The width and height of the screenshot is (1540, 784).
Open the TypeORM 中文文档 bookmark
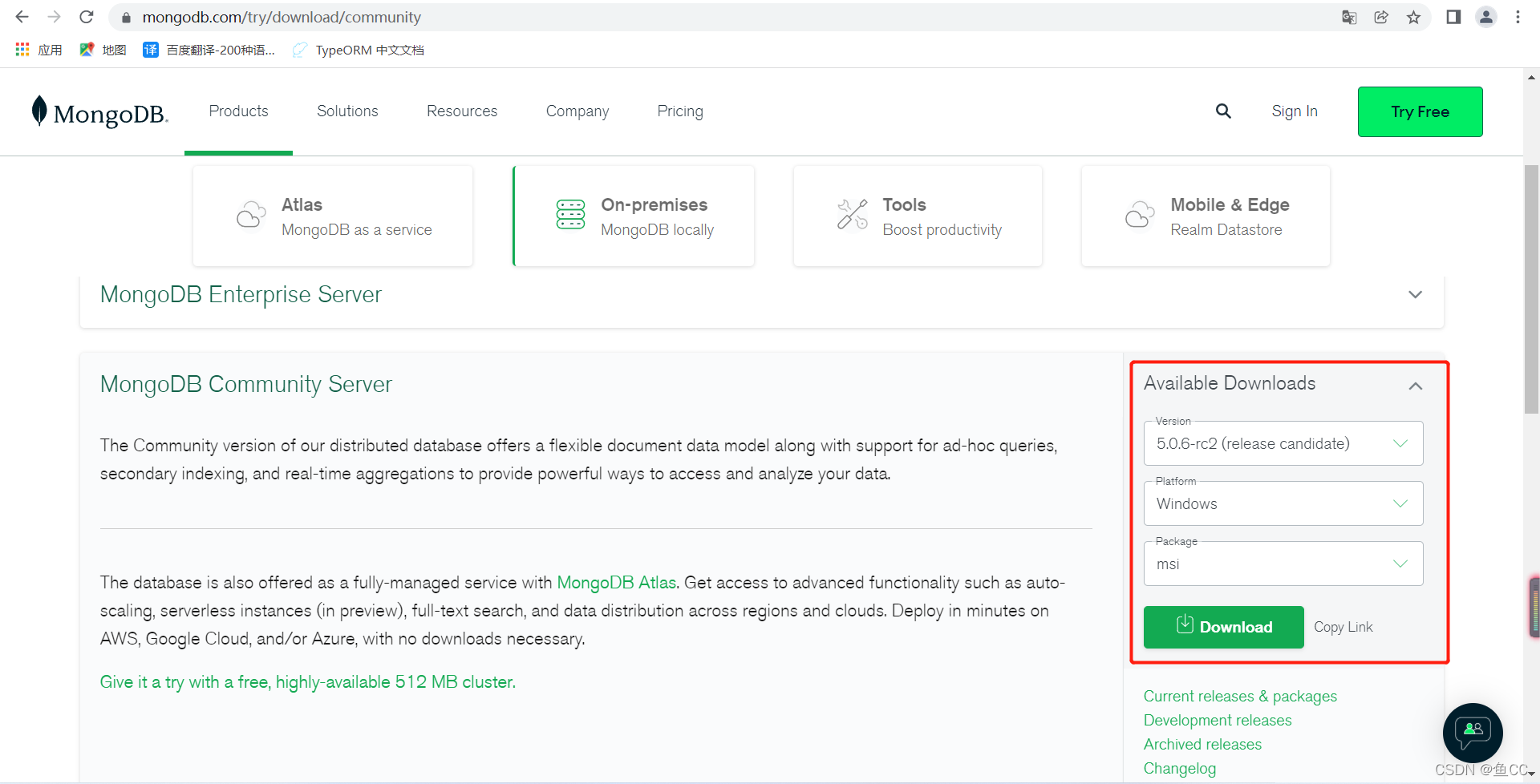[358, 50]
